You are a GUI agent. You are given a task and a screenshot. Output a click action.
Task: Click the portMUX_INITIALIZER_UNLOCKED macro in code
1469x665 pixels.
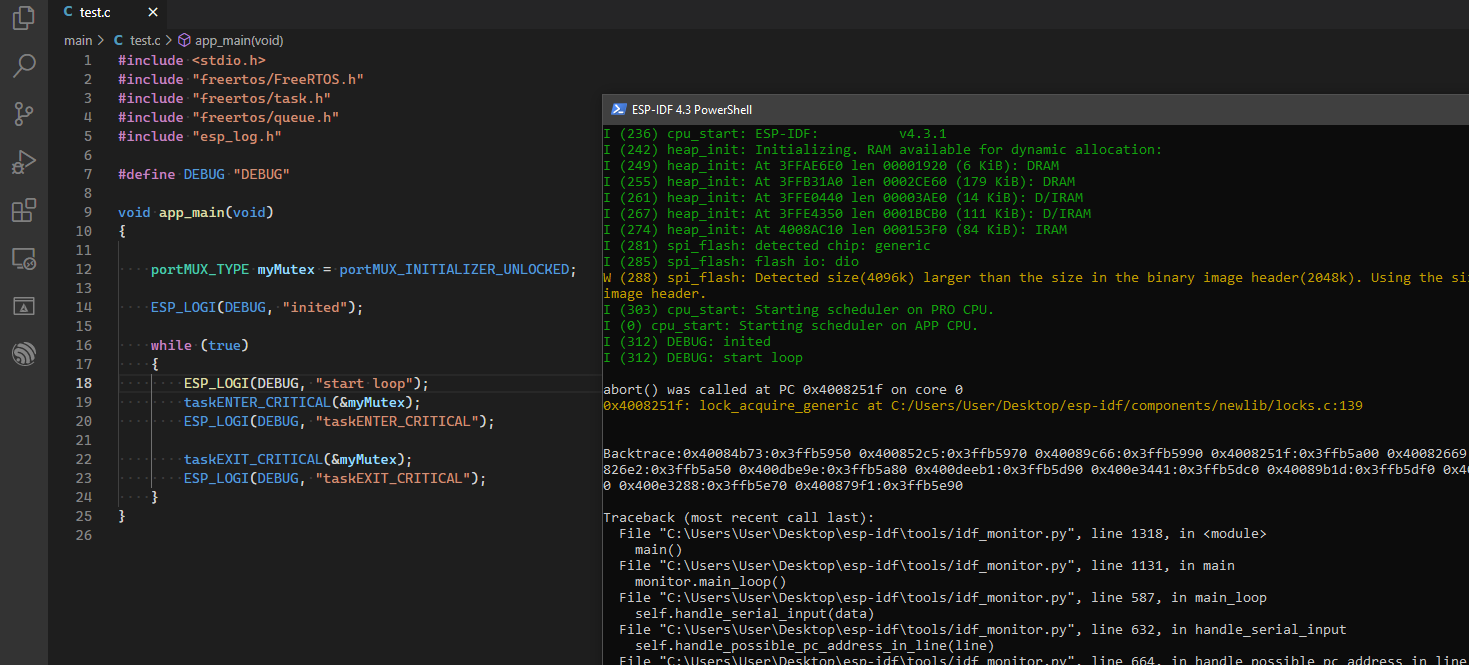454,269
